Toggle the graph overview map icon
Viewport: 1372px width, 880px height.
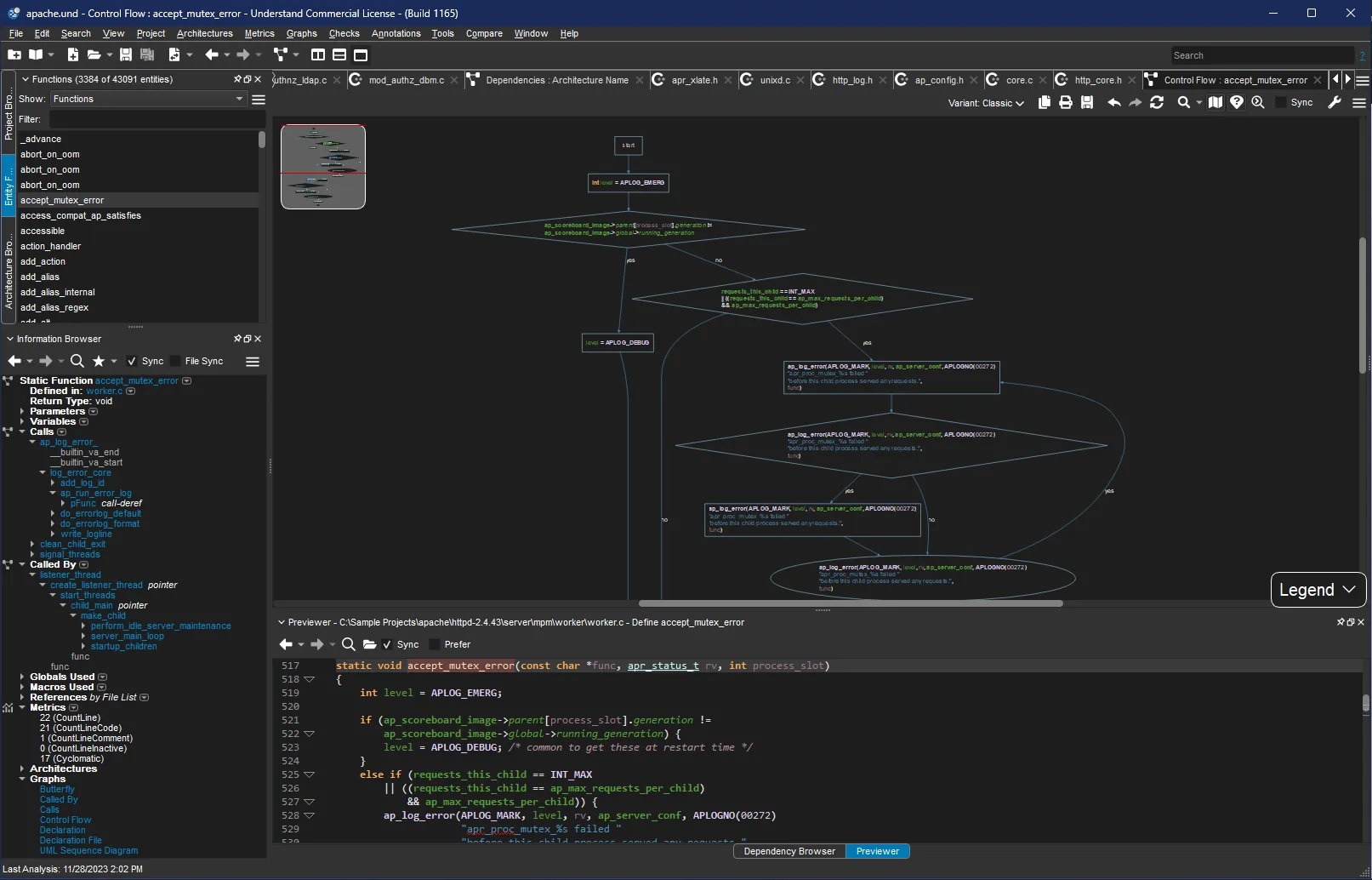[x=1215, y=102]
